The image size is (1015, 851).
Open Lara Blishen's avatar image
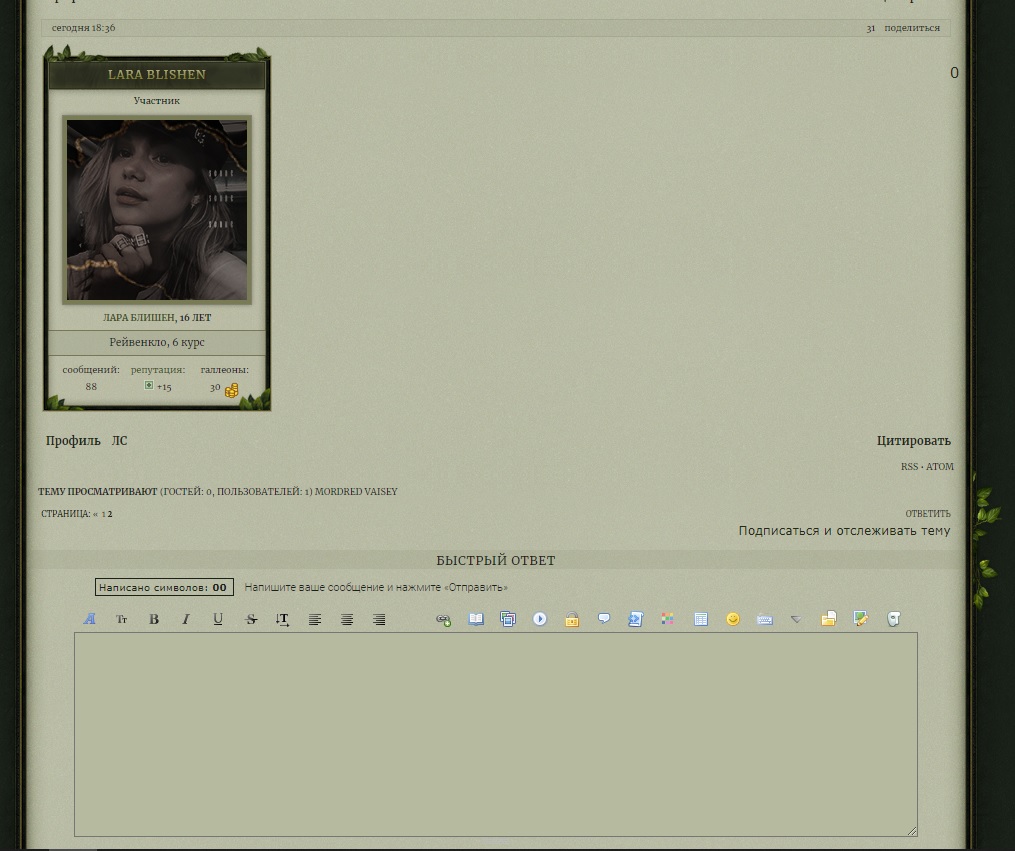157,210
